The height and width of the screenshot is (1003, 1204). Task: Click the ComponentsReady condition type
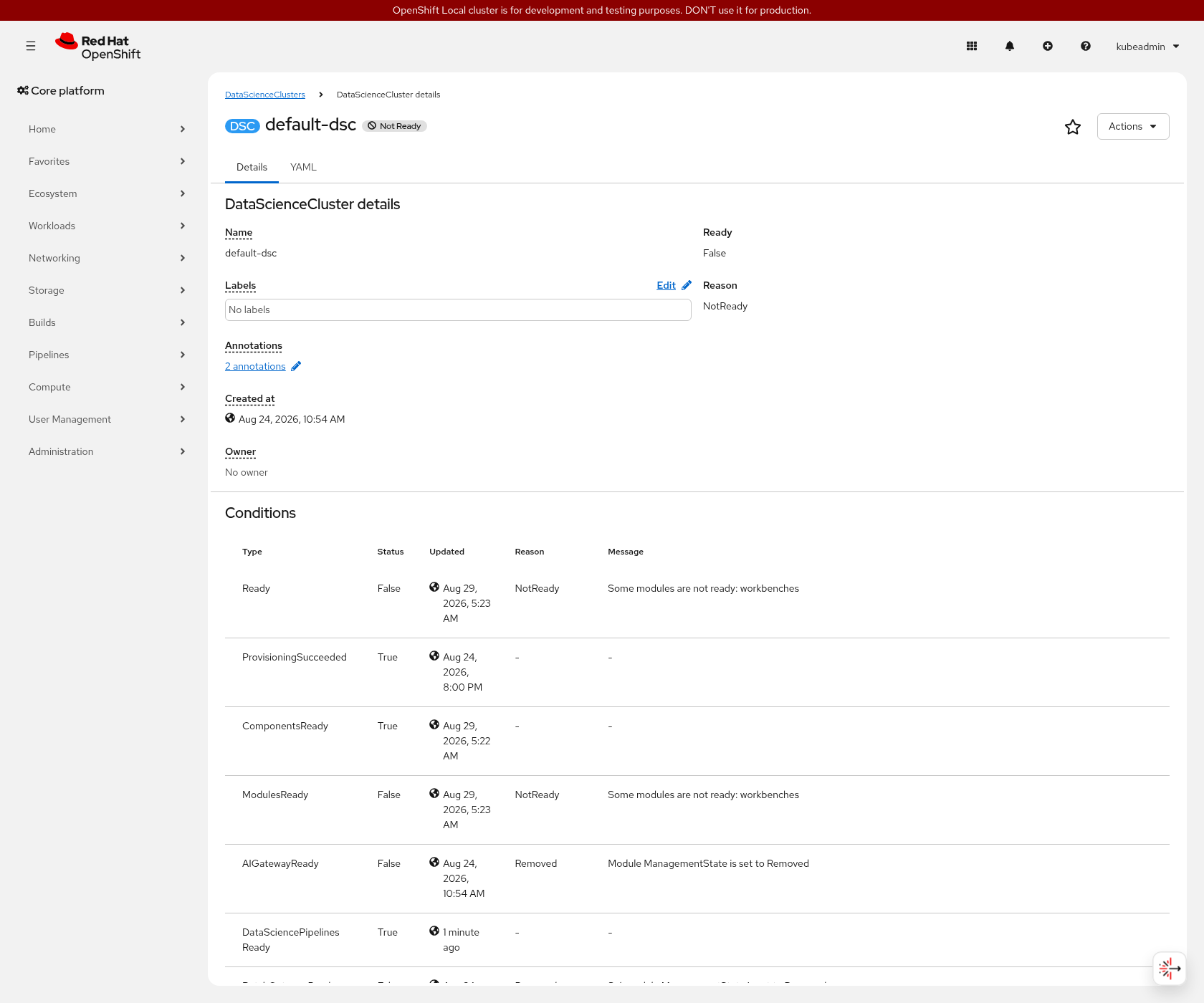(285, 726)
